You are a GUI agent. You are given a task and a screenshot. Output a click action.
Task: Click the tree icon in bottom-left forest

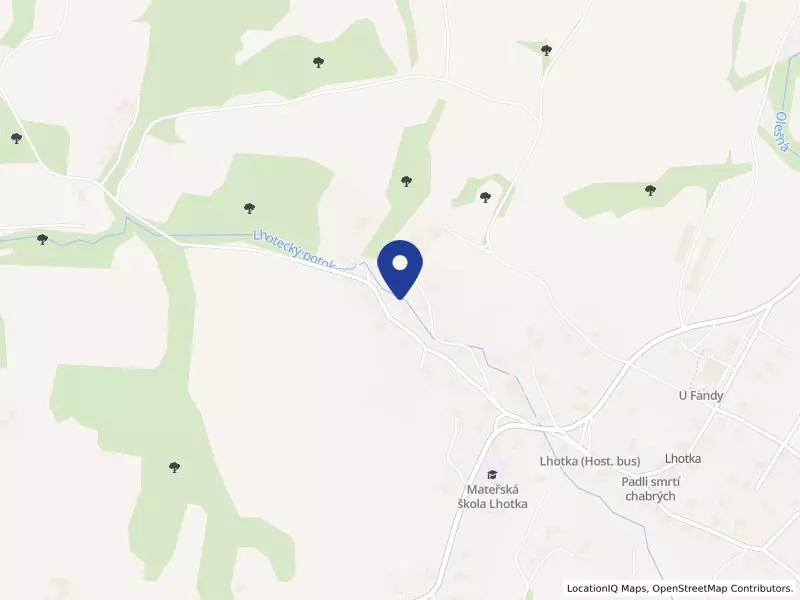click(x=174, y=467)
